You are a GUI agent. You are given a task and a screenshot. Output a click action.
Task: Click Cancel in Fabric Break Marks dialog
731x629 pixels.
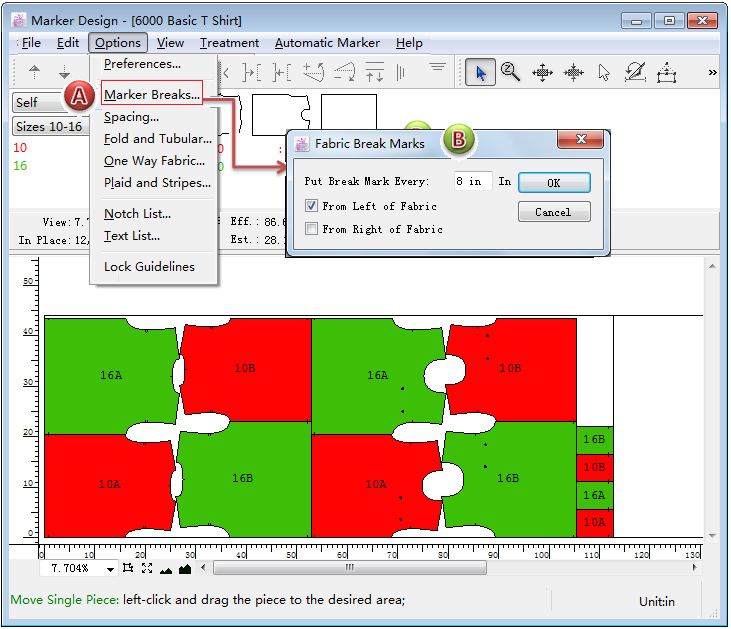[553, 212]
